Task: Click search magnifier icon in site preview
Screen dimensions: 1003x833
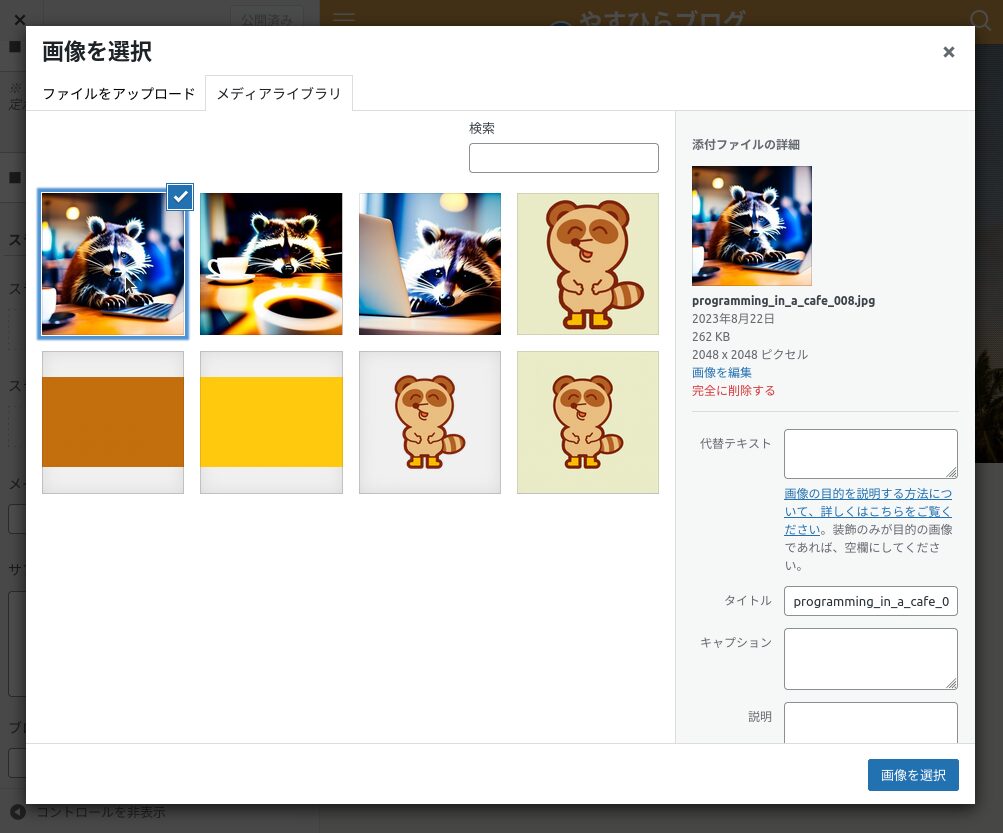Action: [980, 20]
